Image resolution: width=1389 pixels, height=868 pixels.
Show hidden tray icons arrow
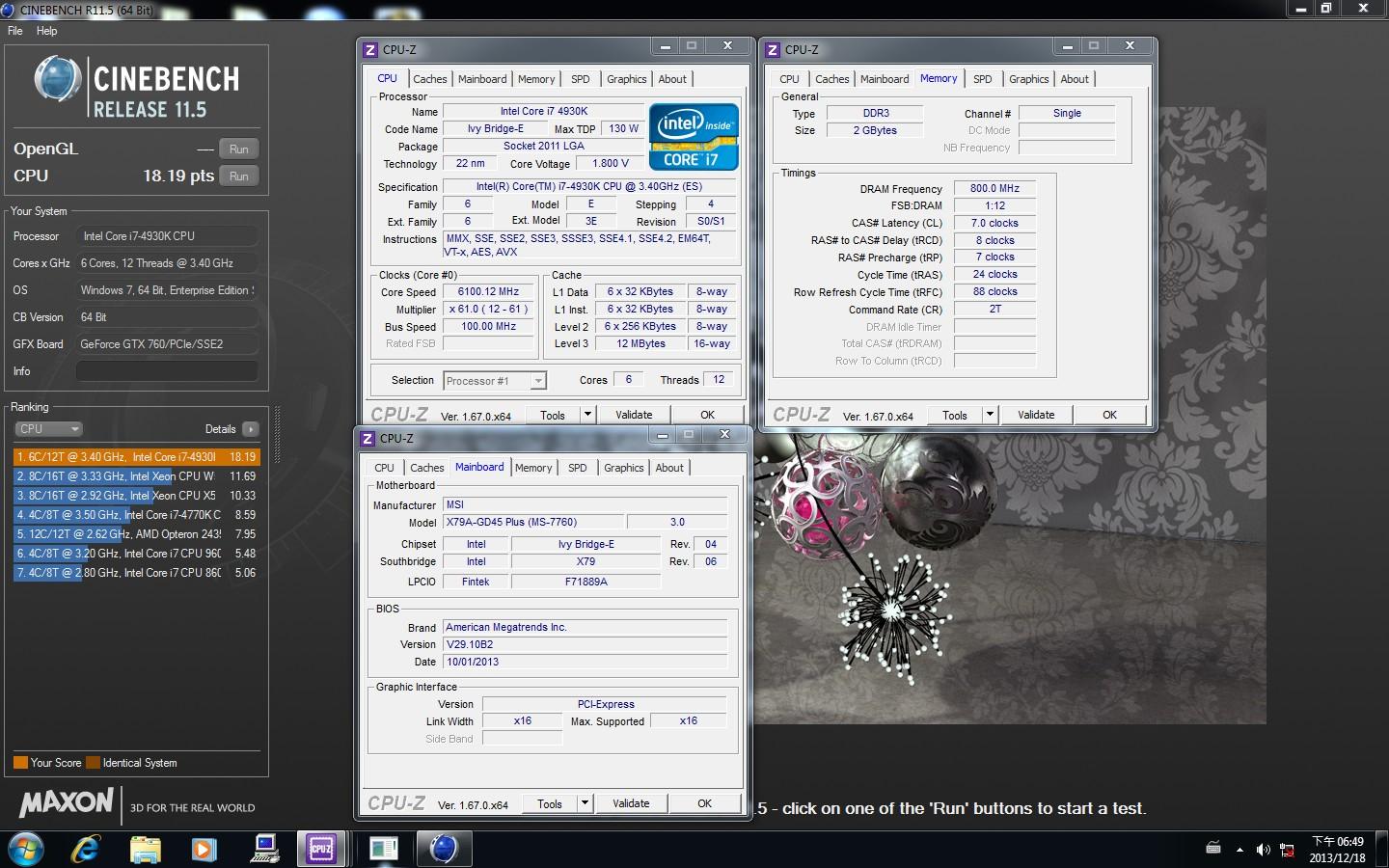pos(1239,850)
